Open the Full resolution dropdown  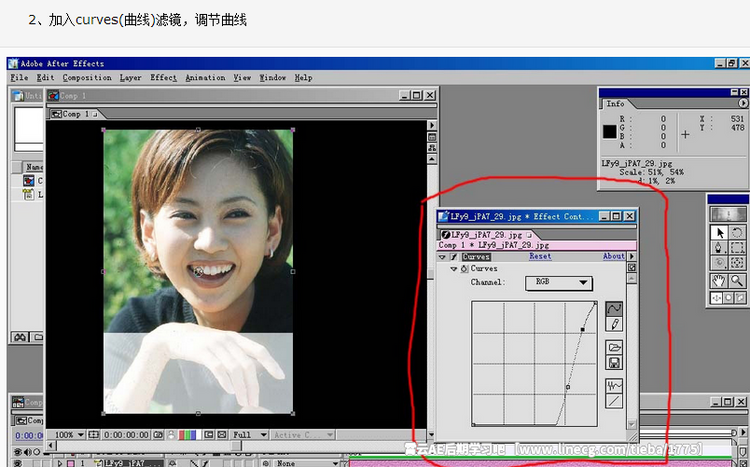(x=249, y=435)
